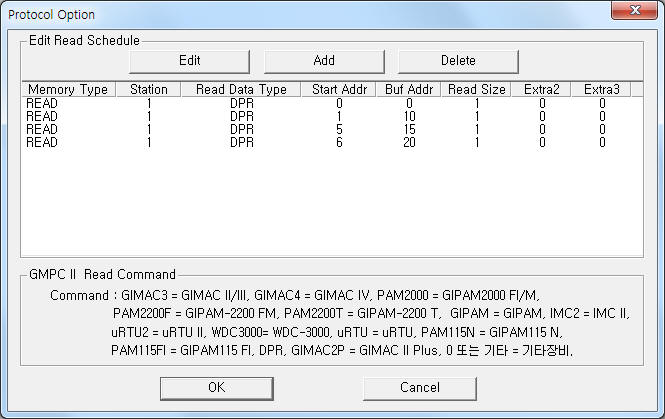Dismiss dialog with Cancel button
Screen dimensions: 665x419
coord(420,388)
